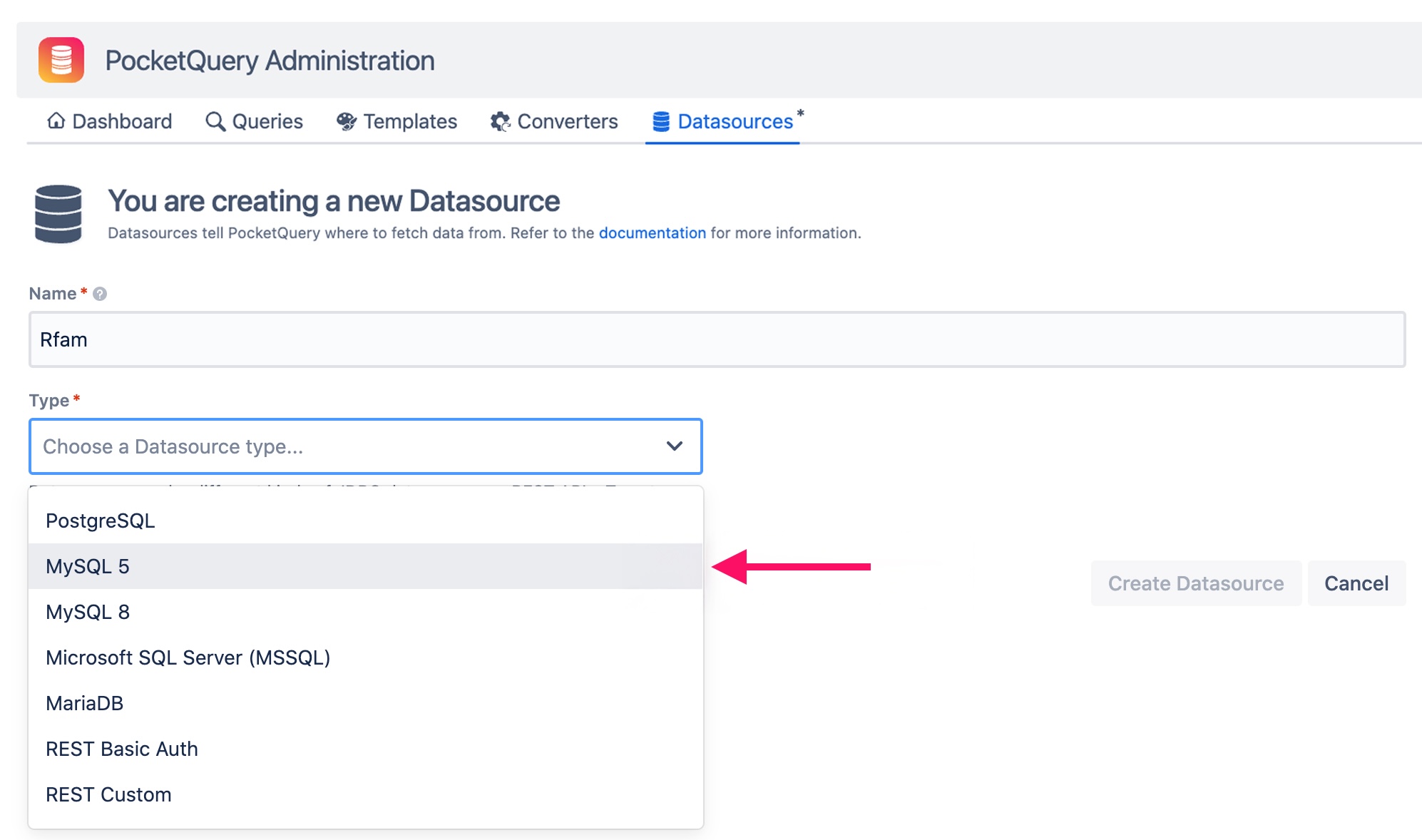The height and width of the screenshot is (840, 1422).
Task: Open the Converters tab
Action: [x=554, y=121]
